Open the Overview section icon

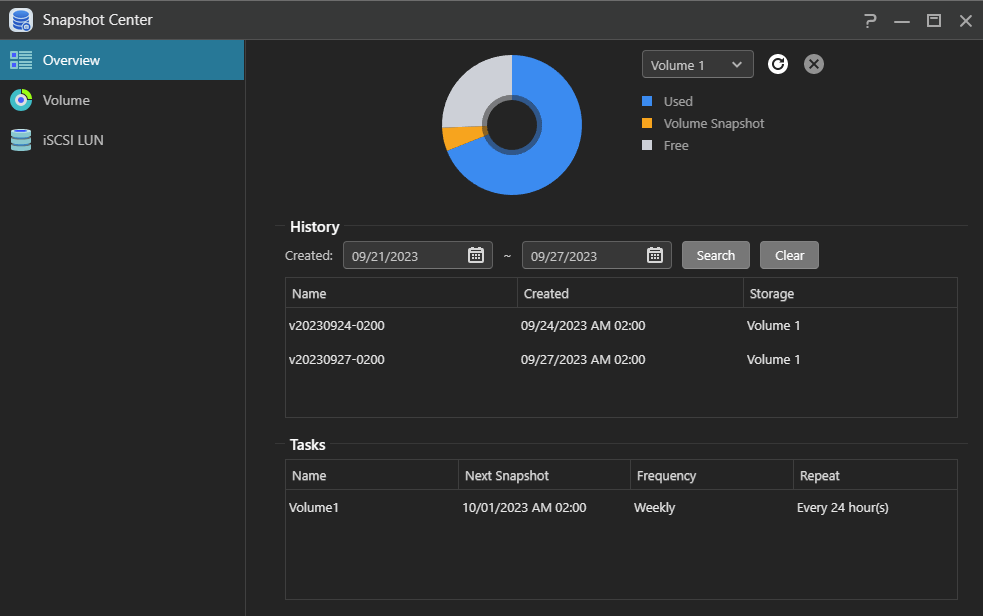(x=21, y=60)
